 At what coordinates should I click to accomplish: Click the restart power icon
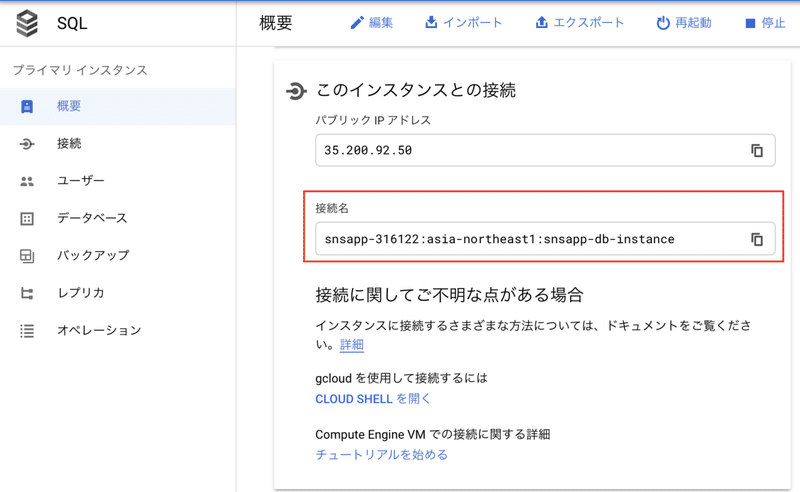pos(663,23)
